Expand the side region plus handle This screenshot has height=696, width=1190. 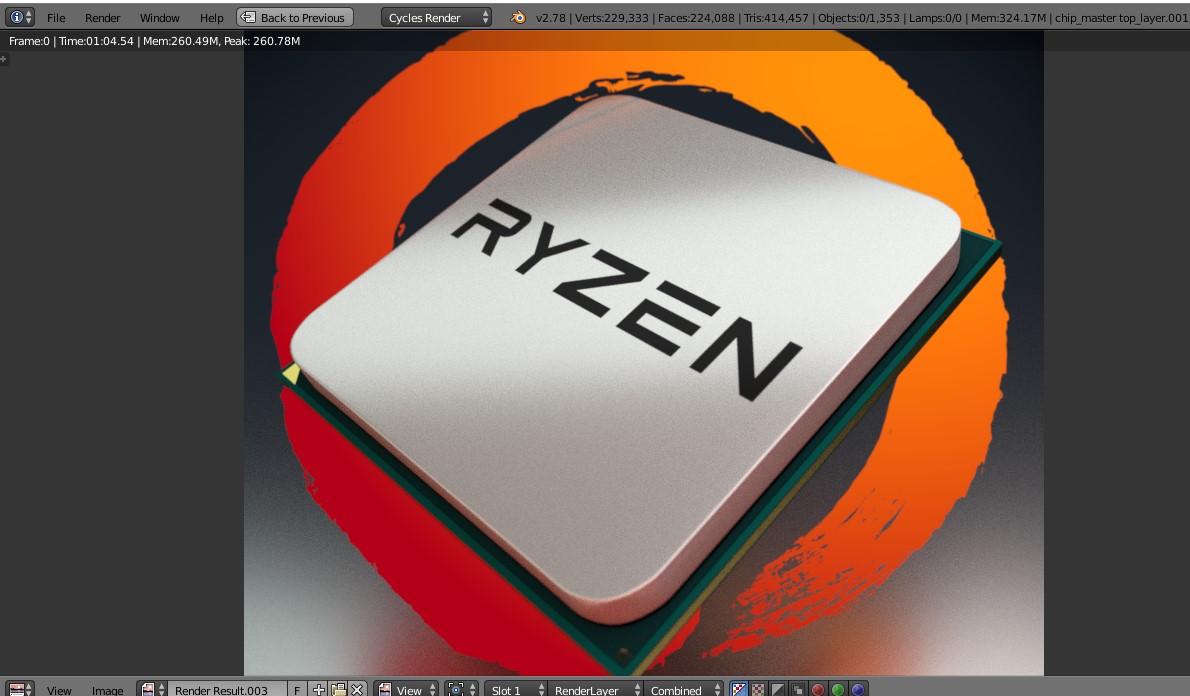(4, 58)
